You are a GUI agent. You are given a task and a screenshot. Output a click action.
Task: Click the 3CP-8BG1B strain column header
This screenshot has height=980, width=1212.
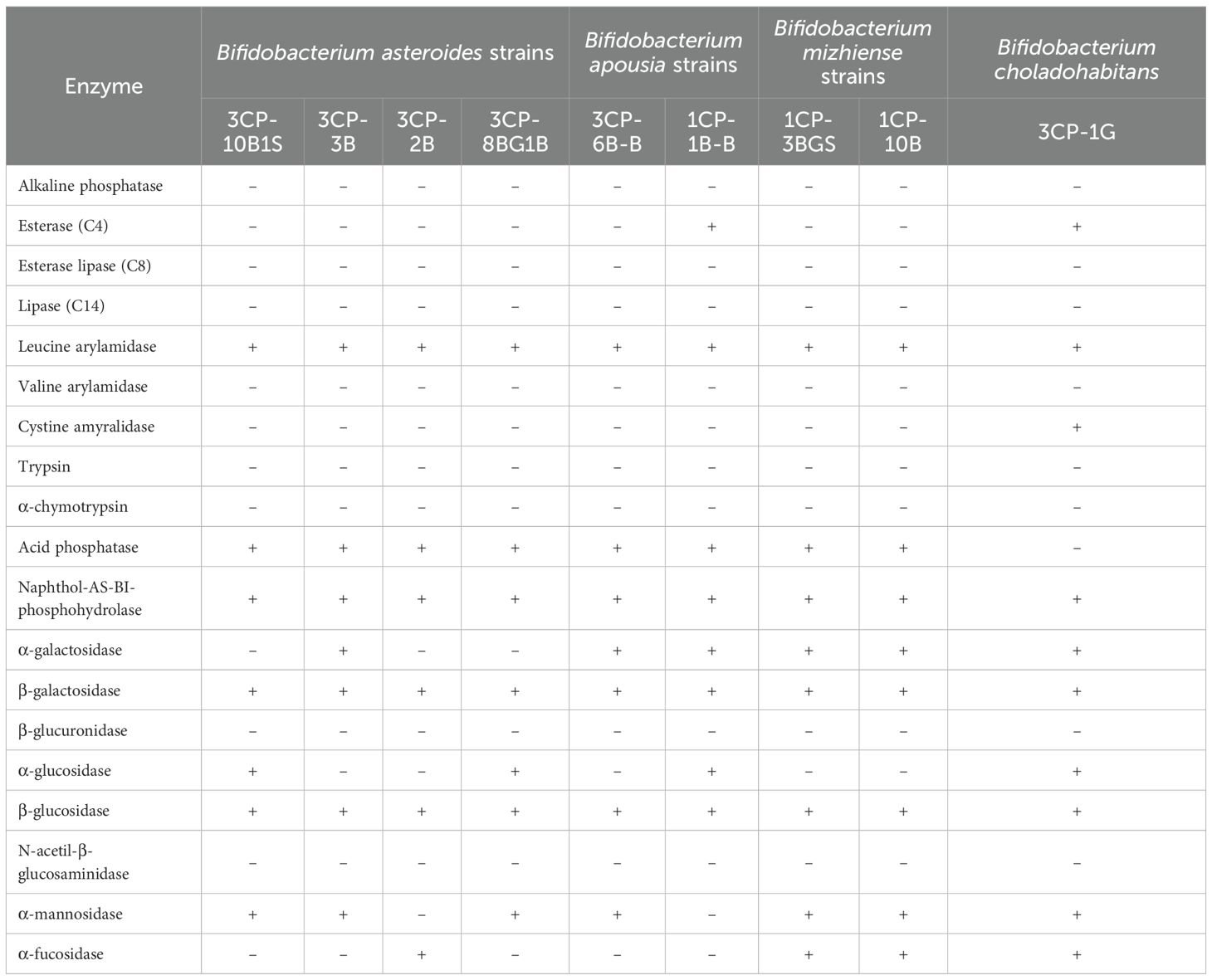[515, 132]
